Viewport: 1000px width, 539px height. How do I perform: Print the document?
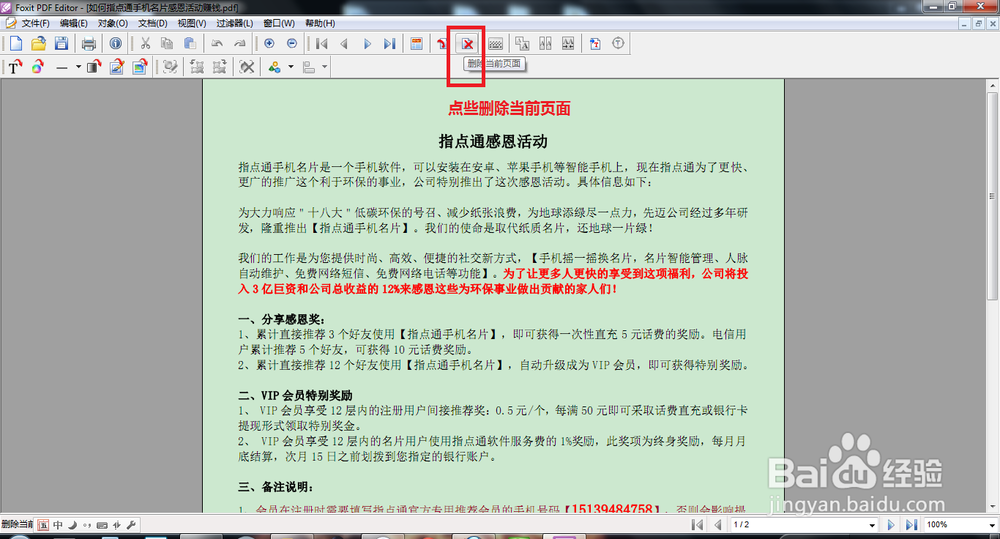[89, 43]
